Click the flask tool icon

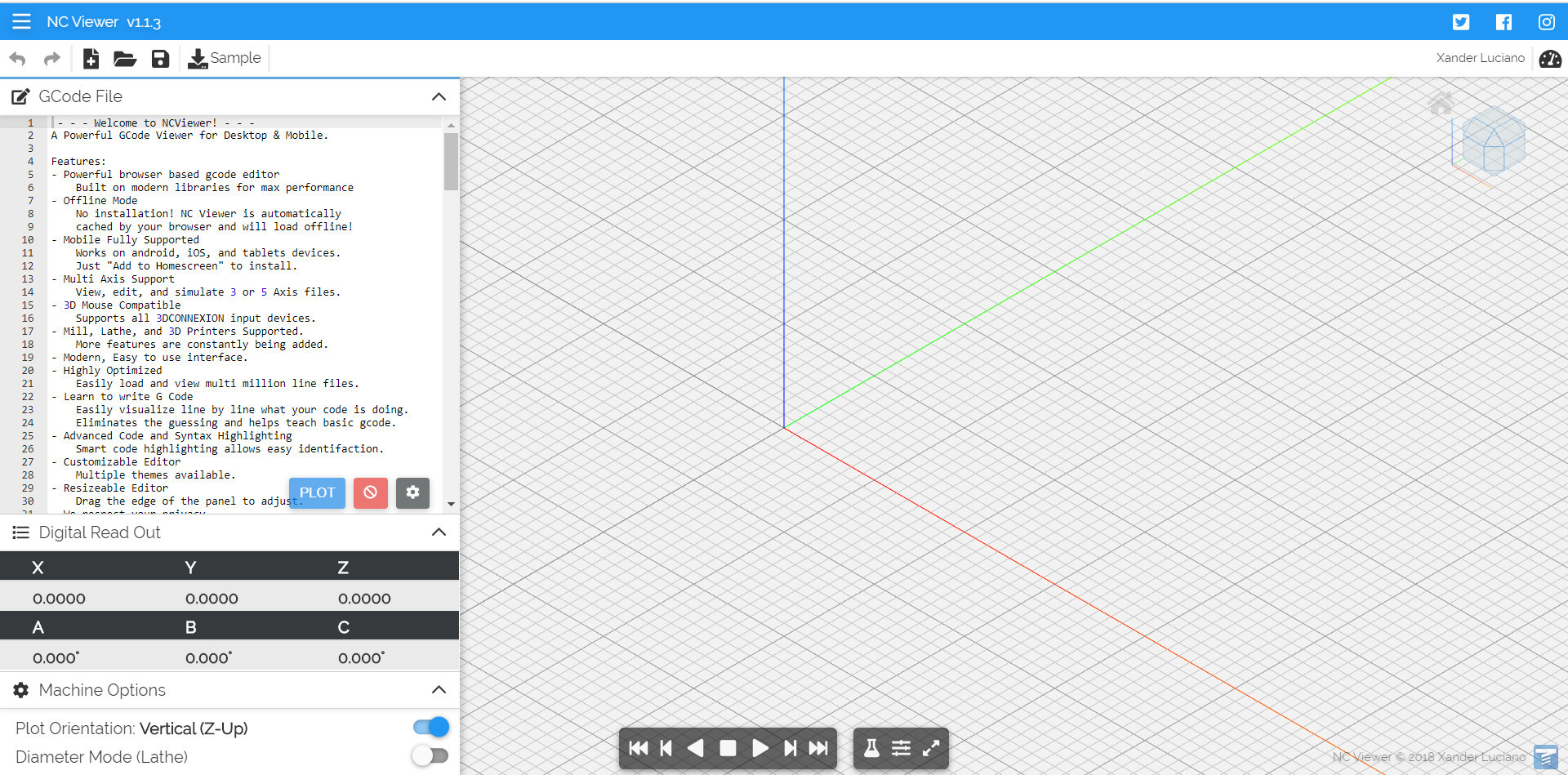[871, 748]
